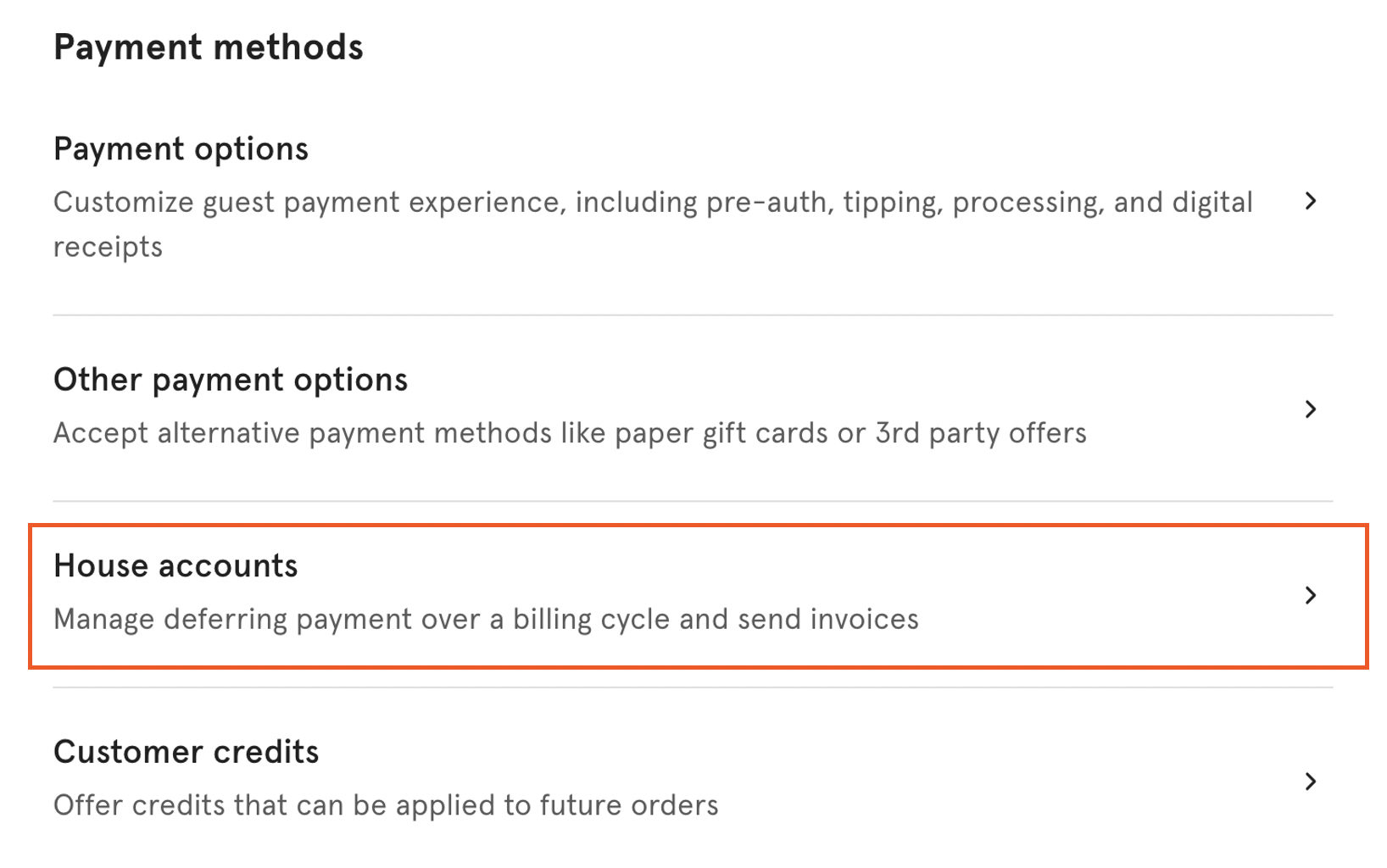The height and width of the screenshot is (868, 1387).
Task: Click the Other payment options row title
Action: (230, 380)
